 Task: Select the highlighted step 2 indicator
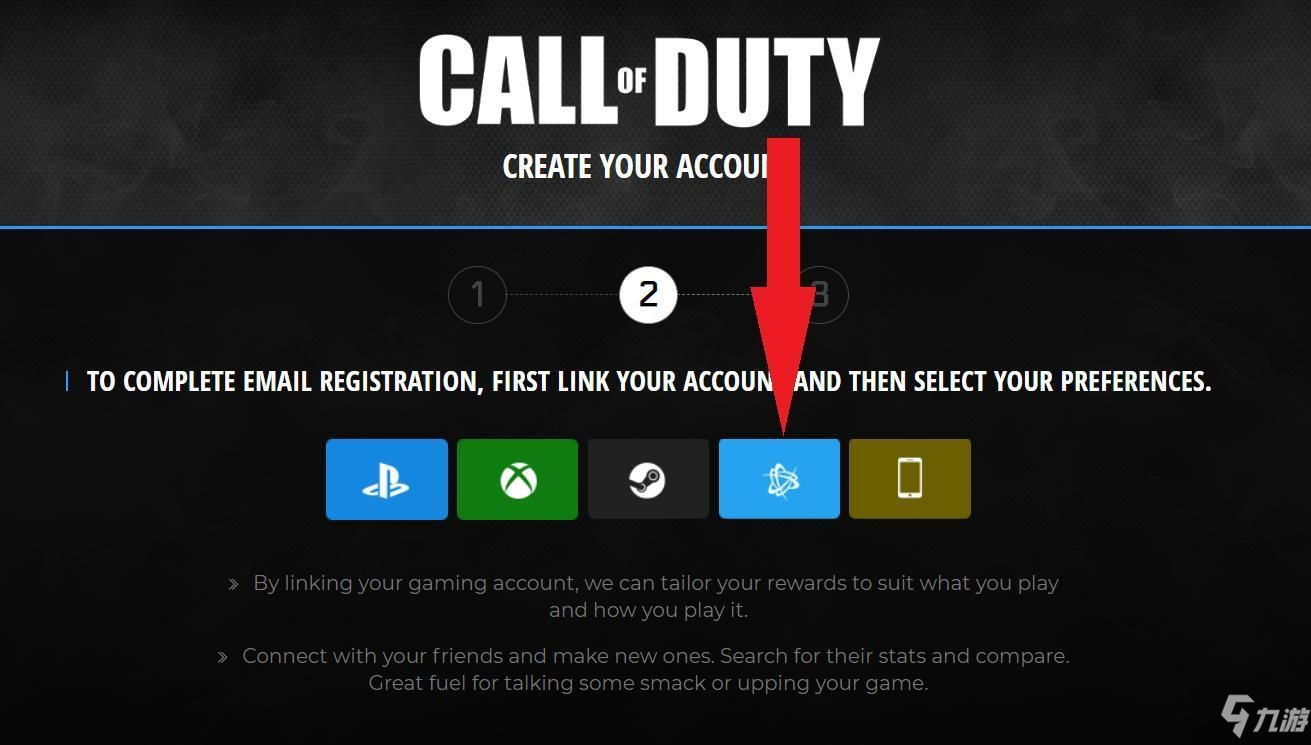(x=649, y=295)
